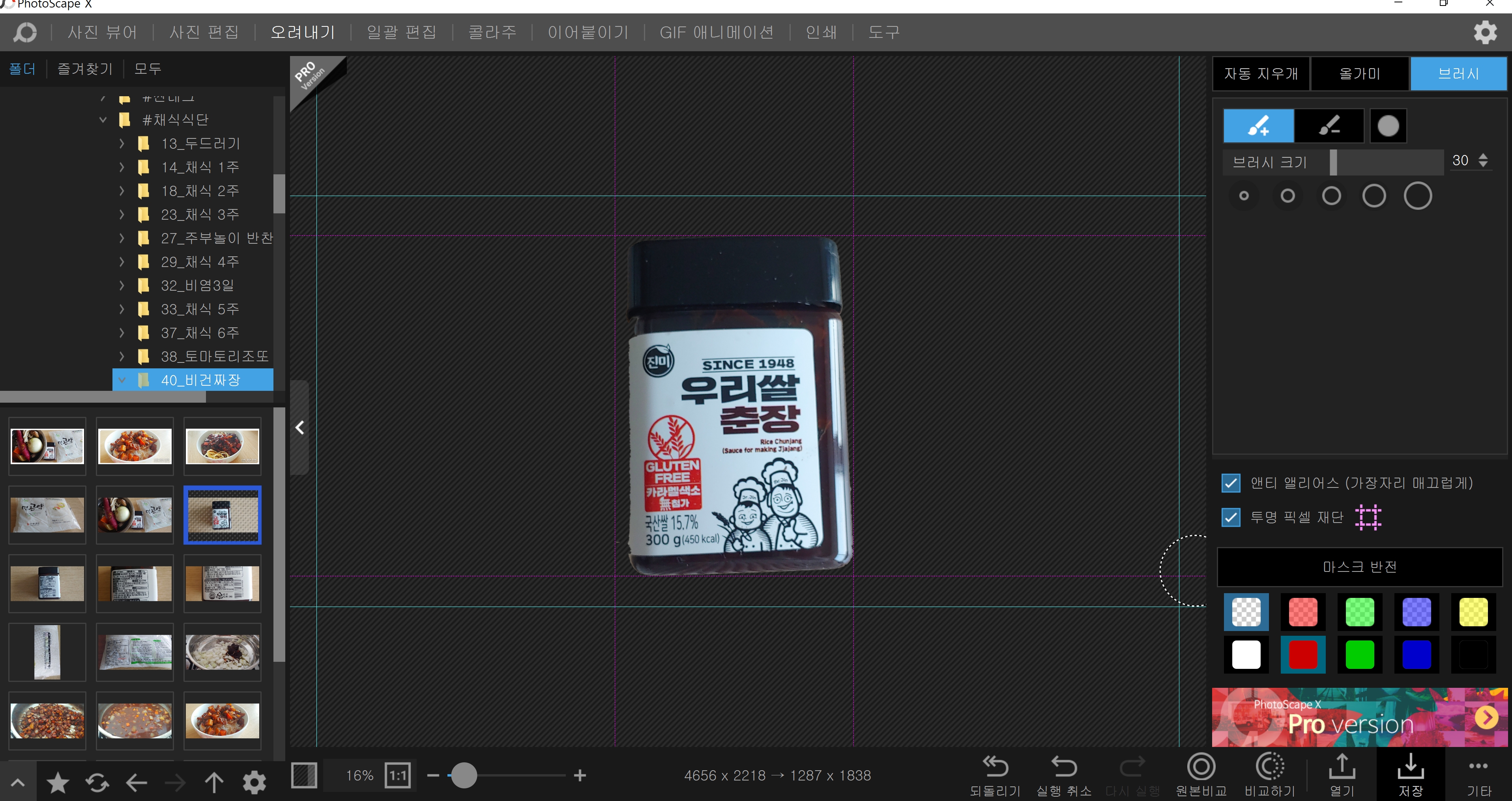Screen dimensions: 1512x801
Task: Click the 열기 open icon
Action: (x=1342, y=766)
